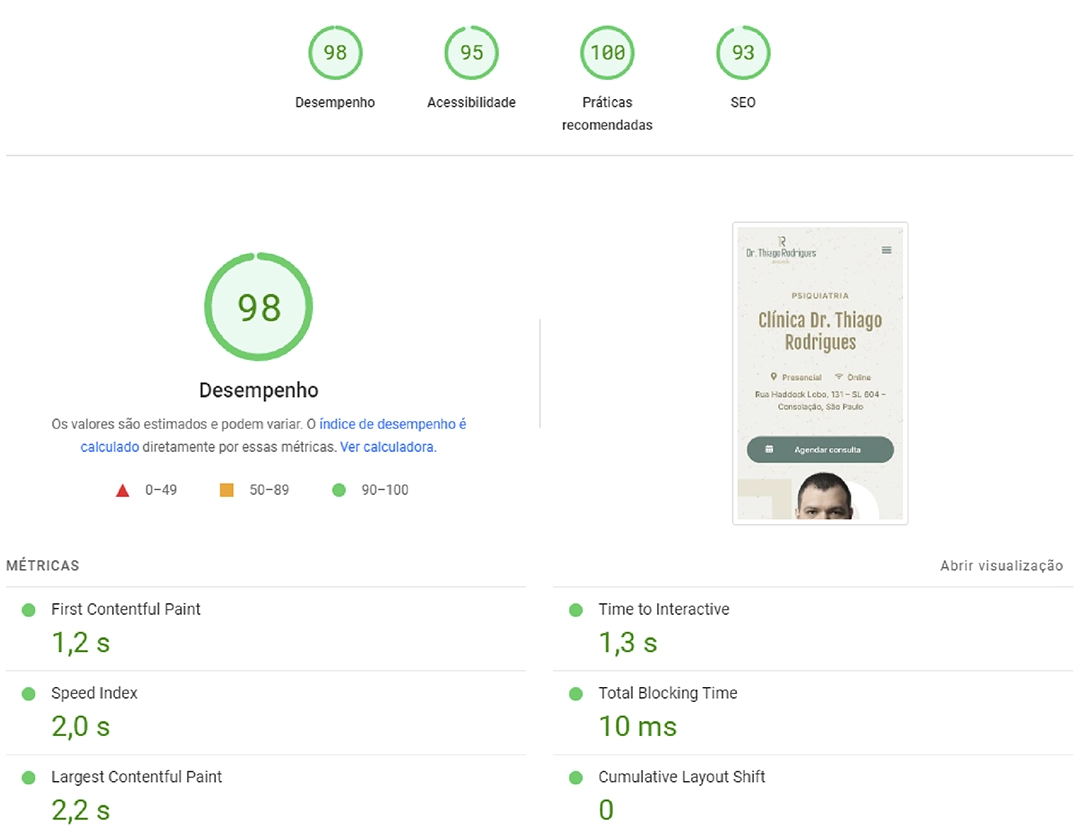The image size is (1080, 833).
Task: Click the Desempenho score gauge showing 98
Action: 335,53
